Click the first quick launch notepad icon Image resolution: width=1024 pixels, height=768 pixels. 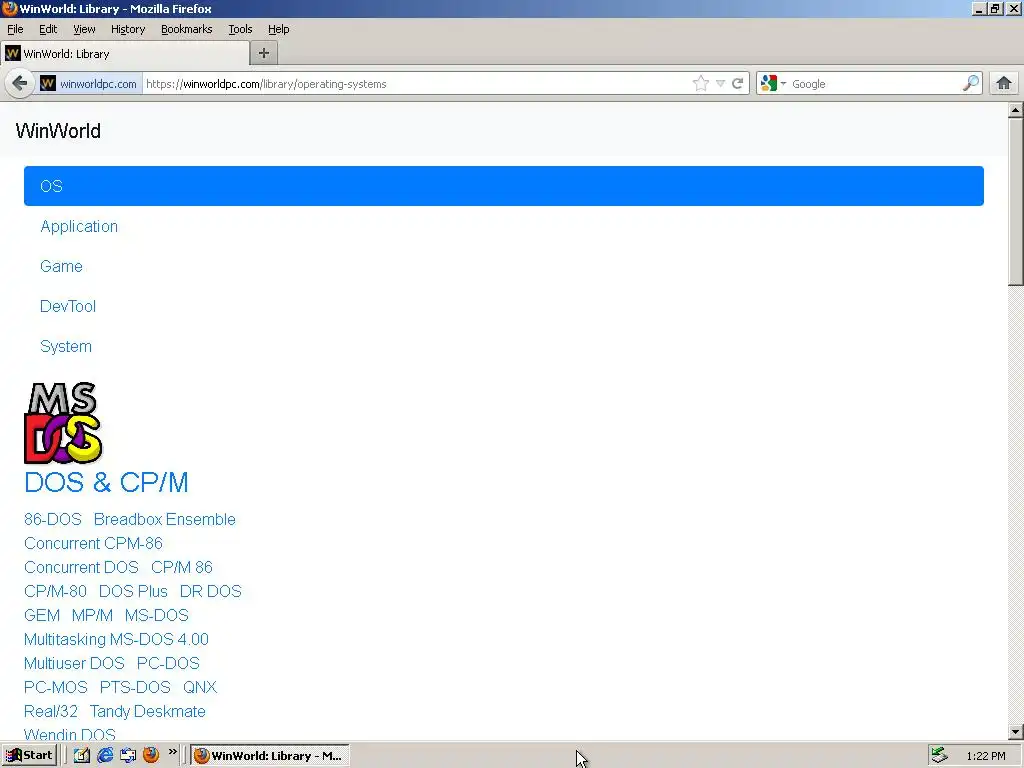(x=82, y=756)
